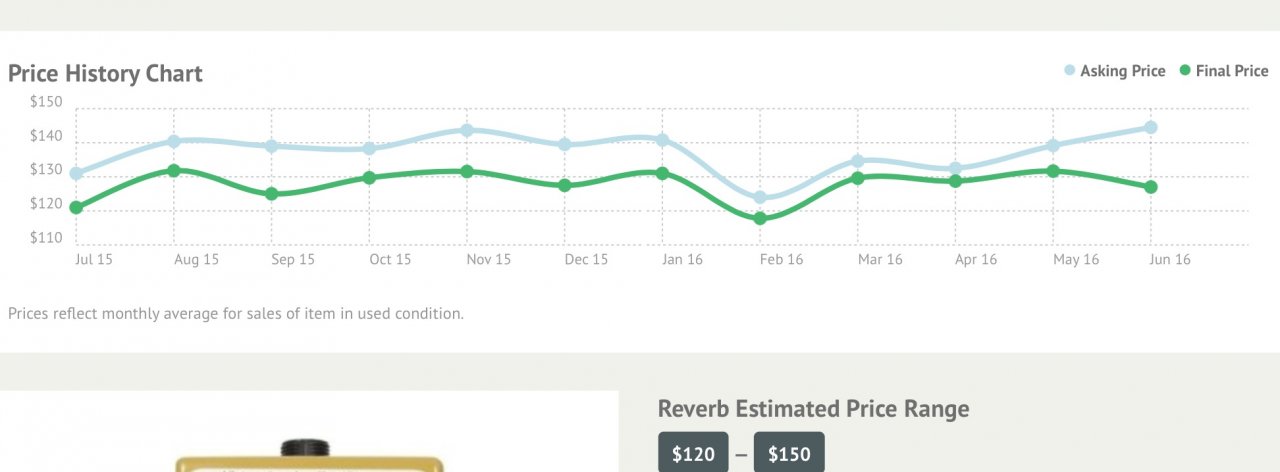Click the Price History Chart heading
The height and width of the screenshot is (472, 1280).
105,73
